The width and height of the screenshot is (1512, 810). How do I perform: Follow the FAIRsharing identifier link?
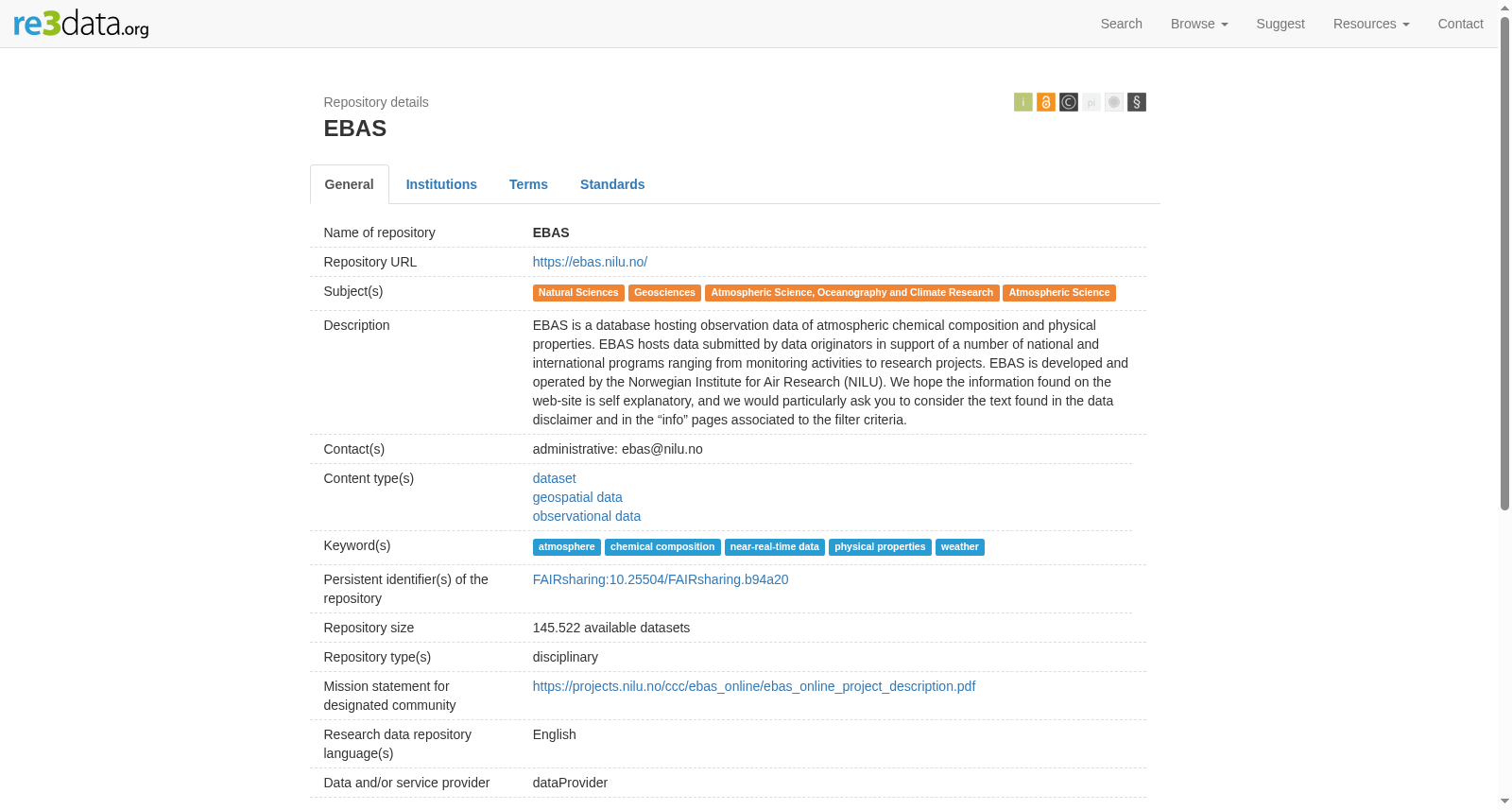pyautogui.click(x=660, y=579)
